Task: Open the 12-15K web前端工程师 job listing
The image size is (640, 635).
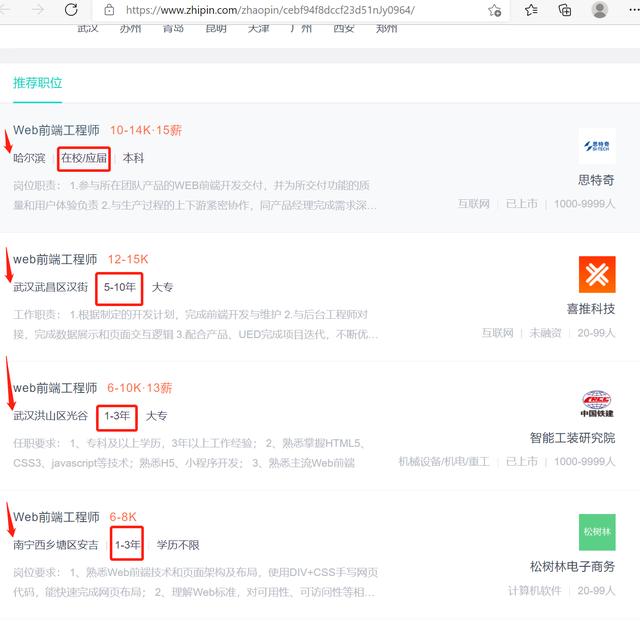Action: point(56,259)
